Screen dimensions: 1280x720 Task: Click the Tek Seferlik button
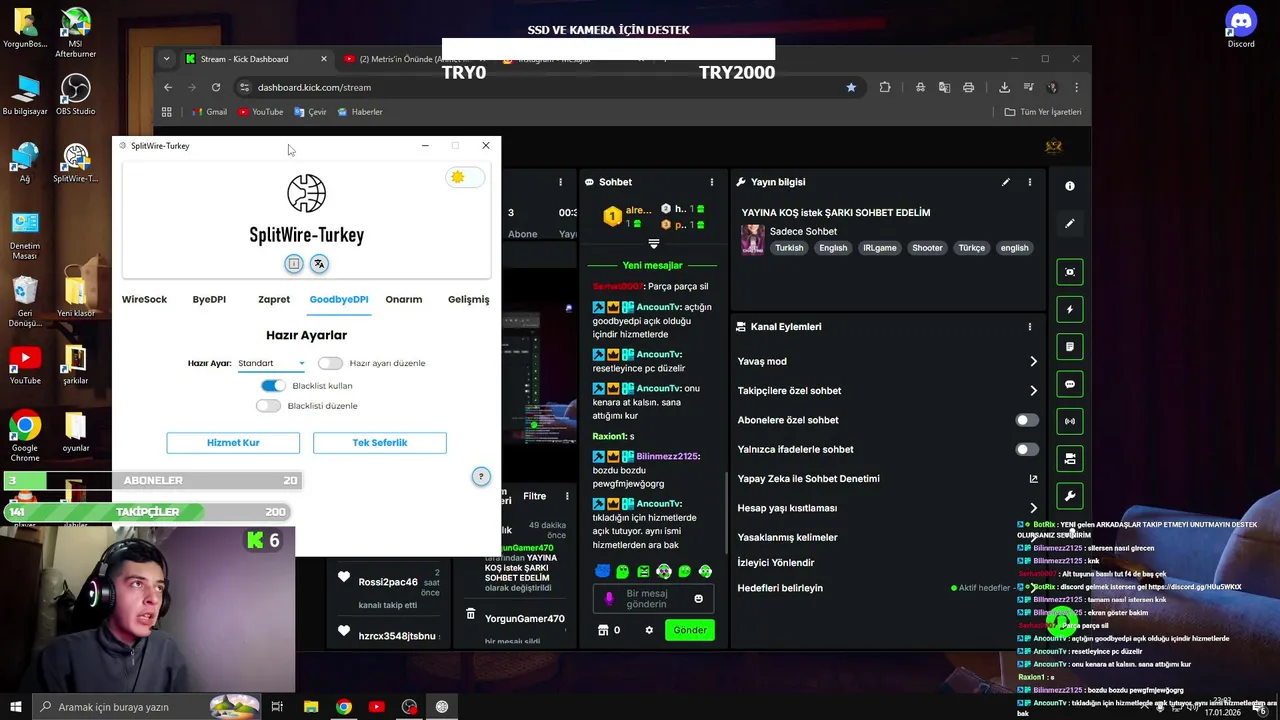tap(380, 442)
